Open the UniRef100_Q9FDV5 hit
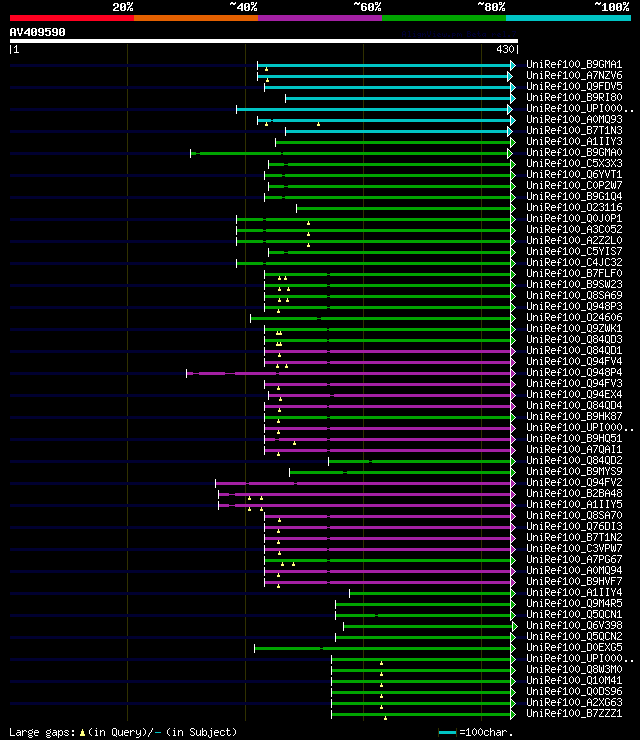The height and width of the screenshot is (740, 640). pos(574,86)
